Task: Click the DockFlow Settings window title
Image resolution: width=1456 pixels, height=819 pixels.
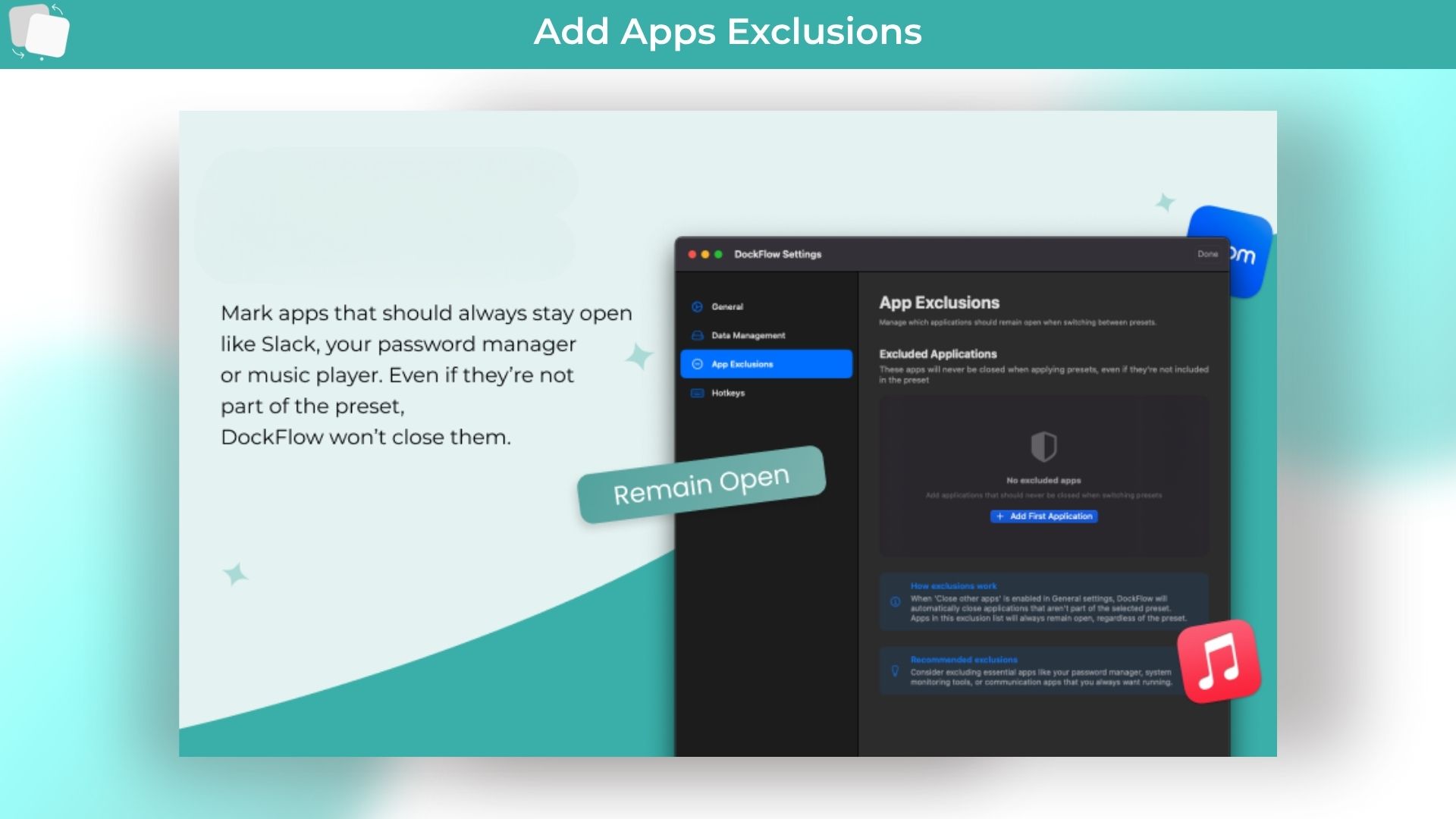Action: [777, 255]
